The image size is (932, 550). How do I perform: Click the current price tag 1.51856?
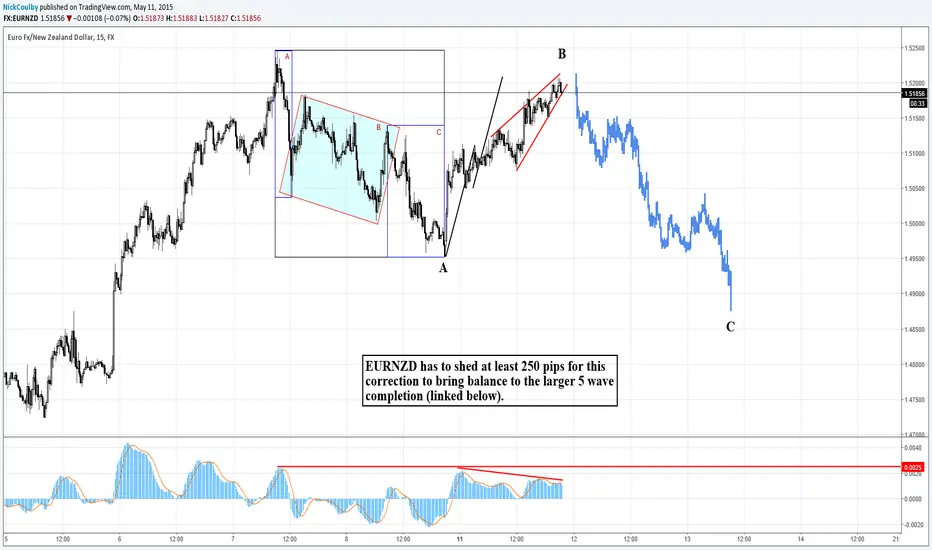coord(914,93)
